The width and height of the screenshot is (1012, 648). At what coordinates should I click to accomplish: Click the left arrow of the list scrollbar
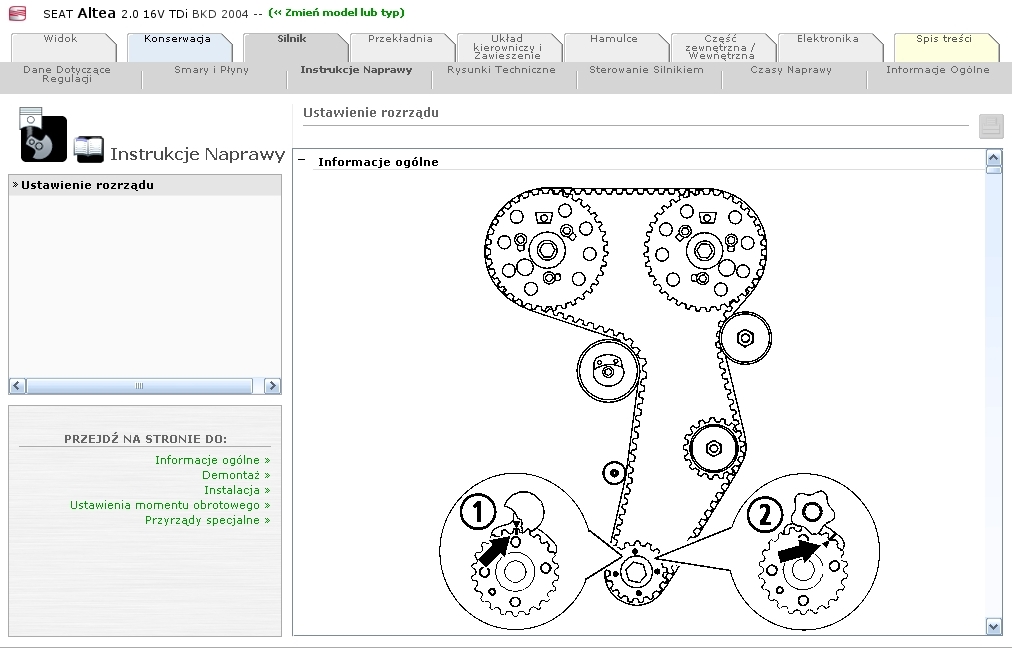point(17,386)
